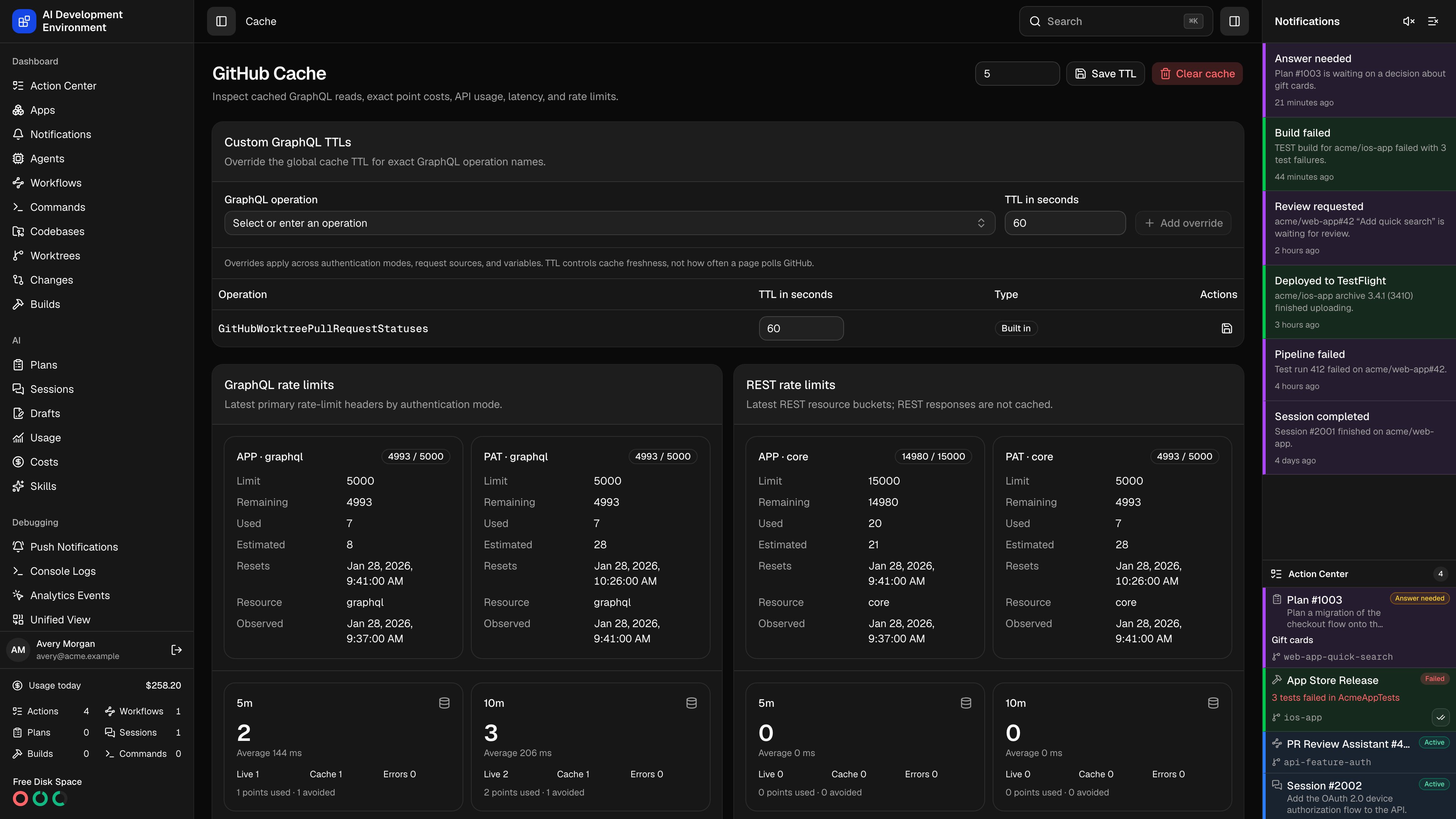
Task: Open Plan #1003 action card
Action: pos(1359,628)
